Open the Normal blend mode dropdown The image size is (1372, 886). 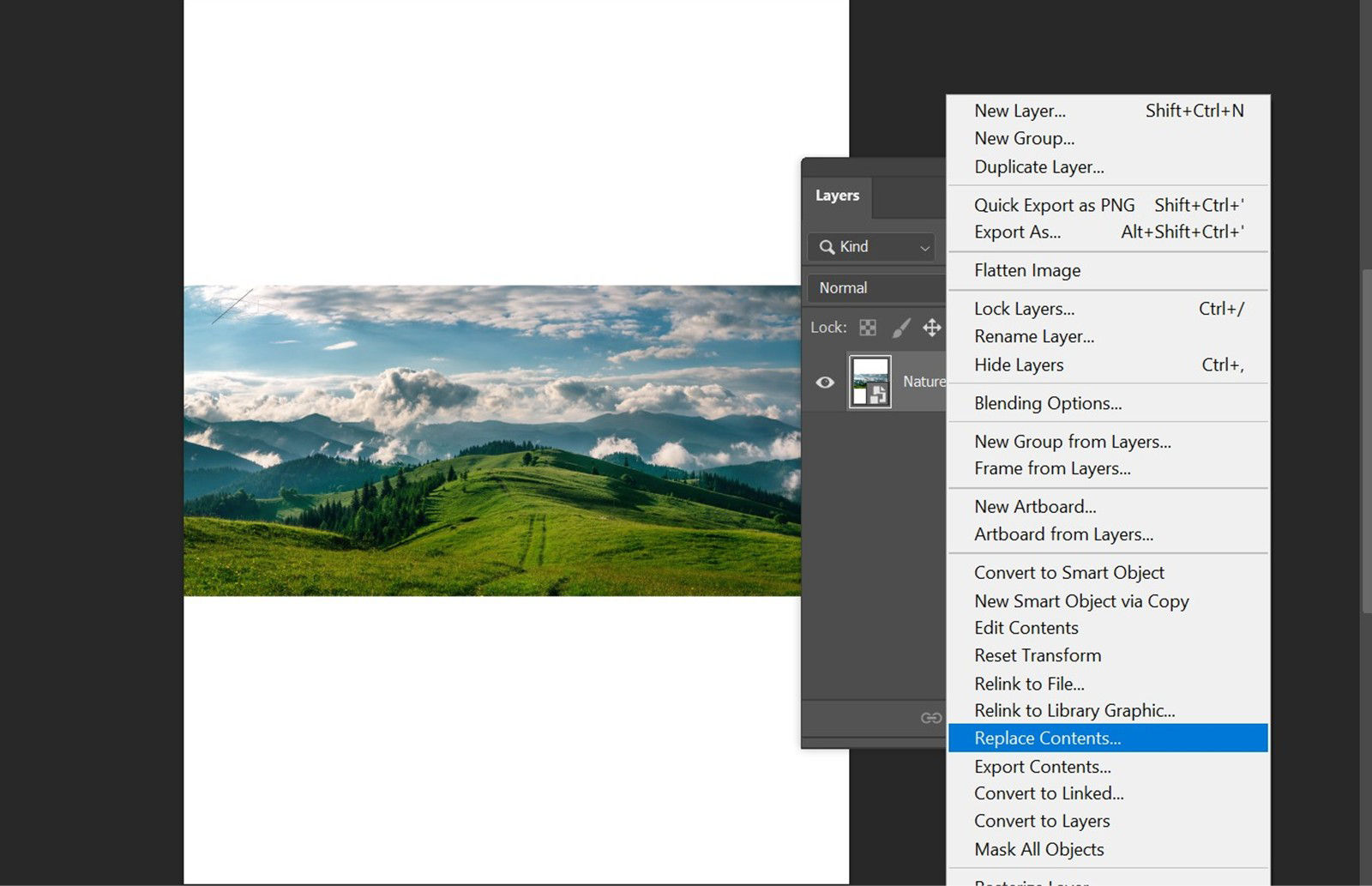(x=875, y=287)
